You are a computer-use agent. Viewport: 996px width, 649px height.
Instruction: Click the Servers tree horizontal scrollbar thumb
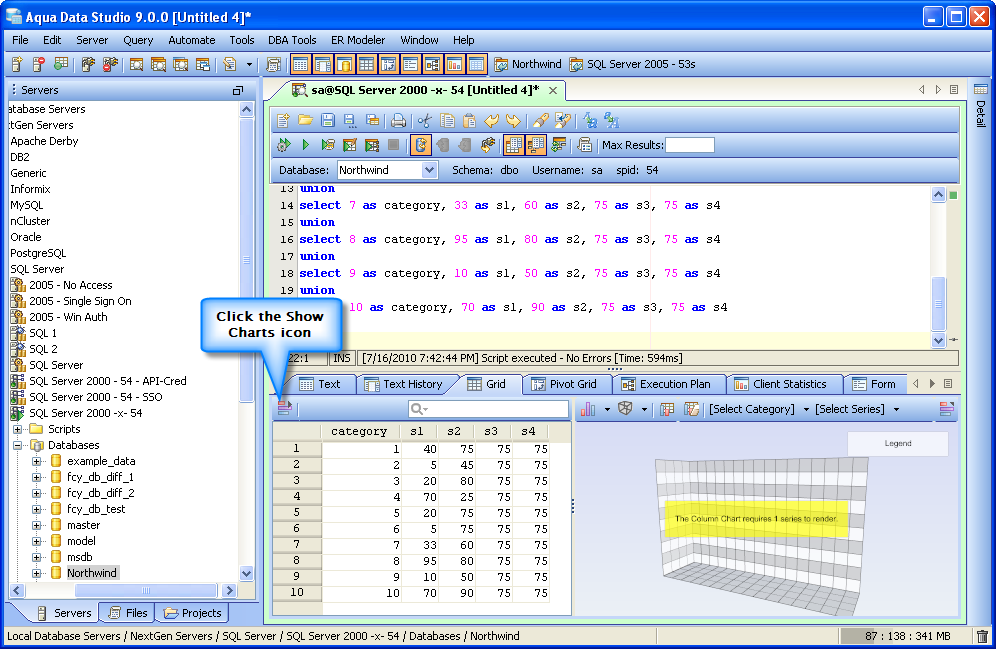146,590
